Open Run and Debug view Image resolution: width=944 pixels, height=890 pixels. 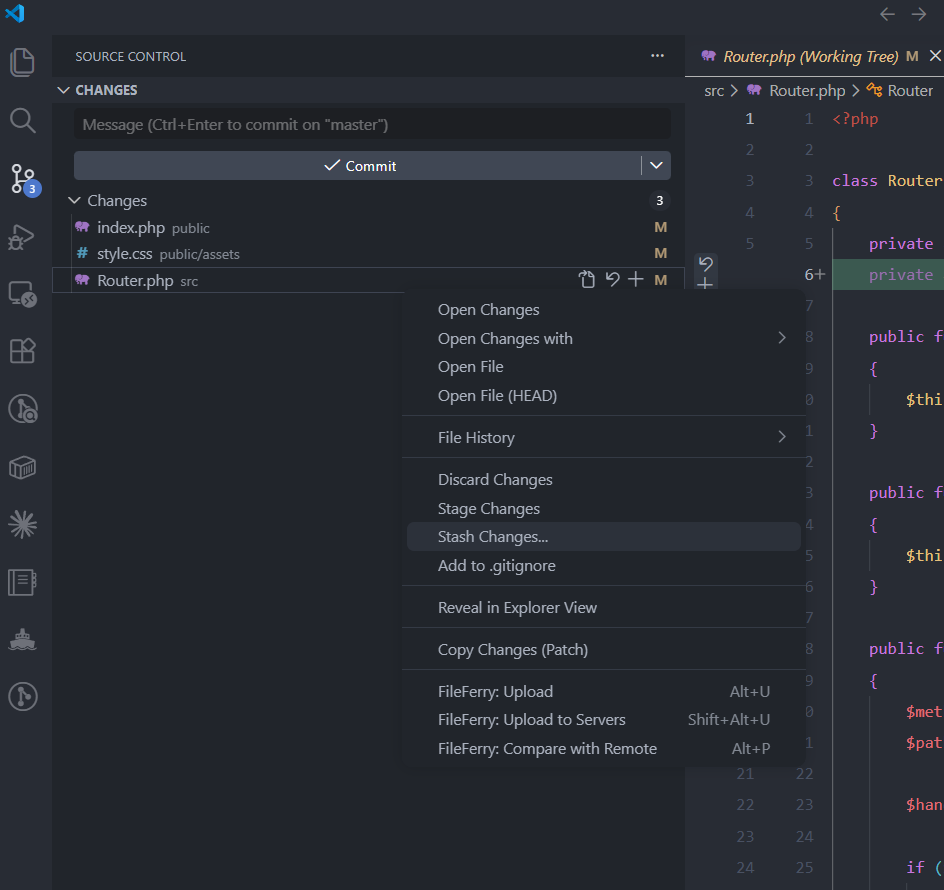[22, 237]
